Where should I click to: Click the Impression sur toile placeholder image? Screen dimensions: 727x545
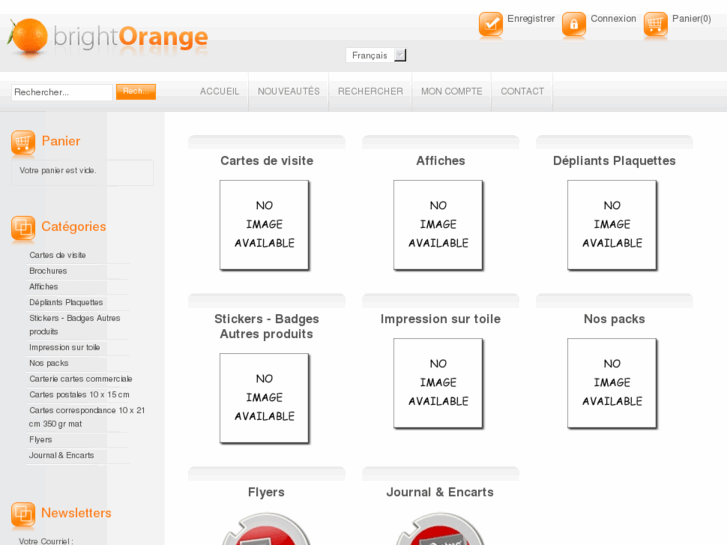pos(438,383)
